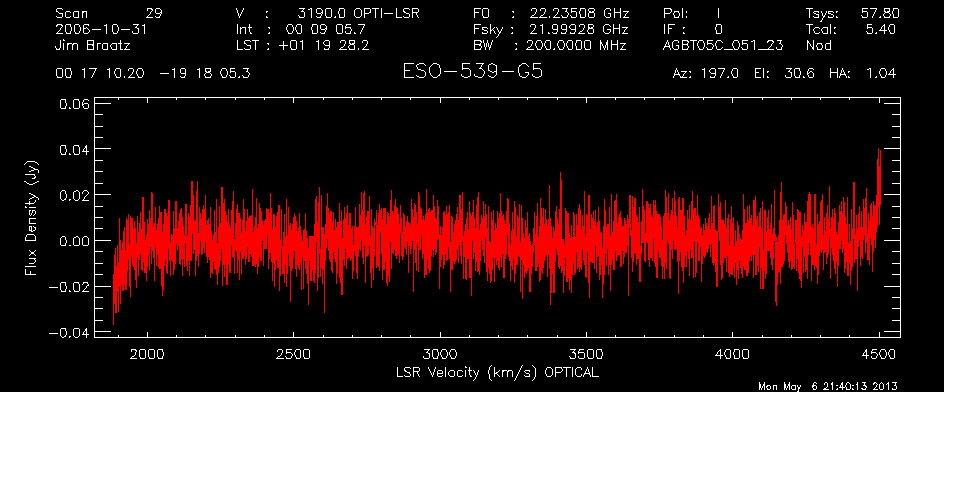
Task: Click the 2000 x-axis tick label
Action: pos(147,354)
